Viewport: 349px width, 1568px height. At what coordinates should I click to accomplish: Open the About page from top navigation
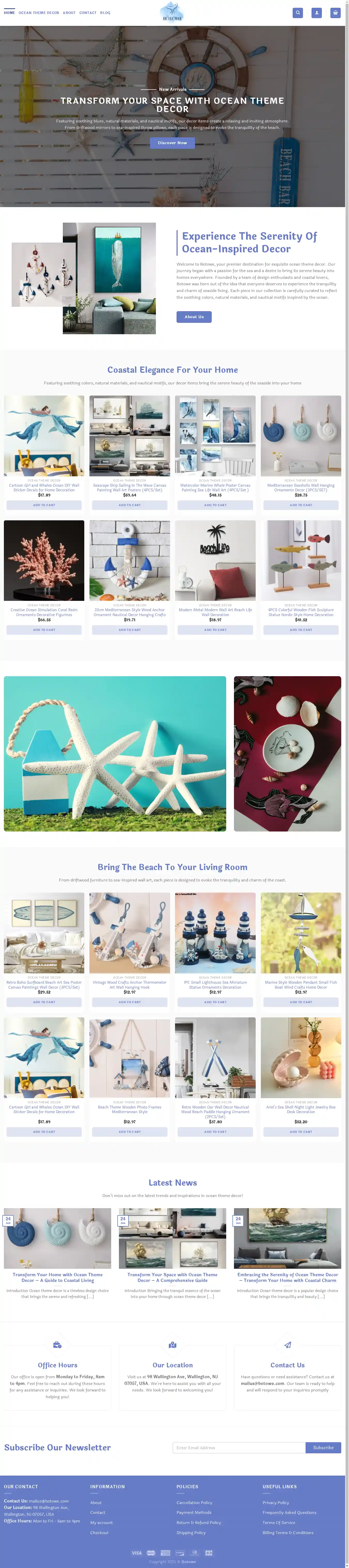tap(69, 13)
